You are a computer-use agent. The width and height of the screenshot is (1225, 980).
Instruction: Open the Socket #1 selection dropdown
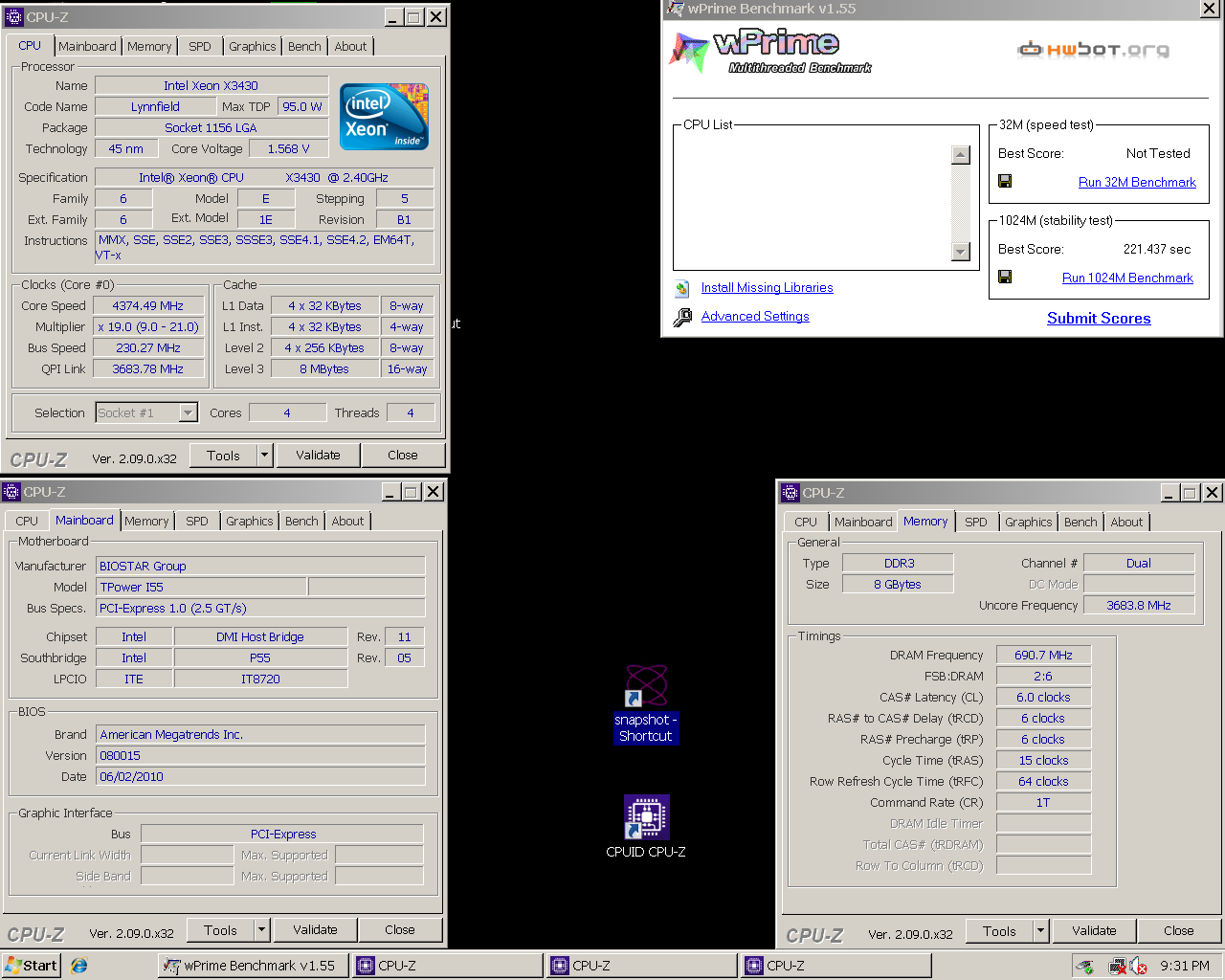pos(189,413)
